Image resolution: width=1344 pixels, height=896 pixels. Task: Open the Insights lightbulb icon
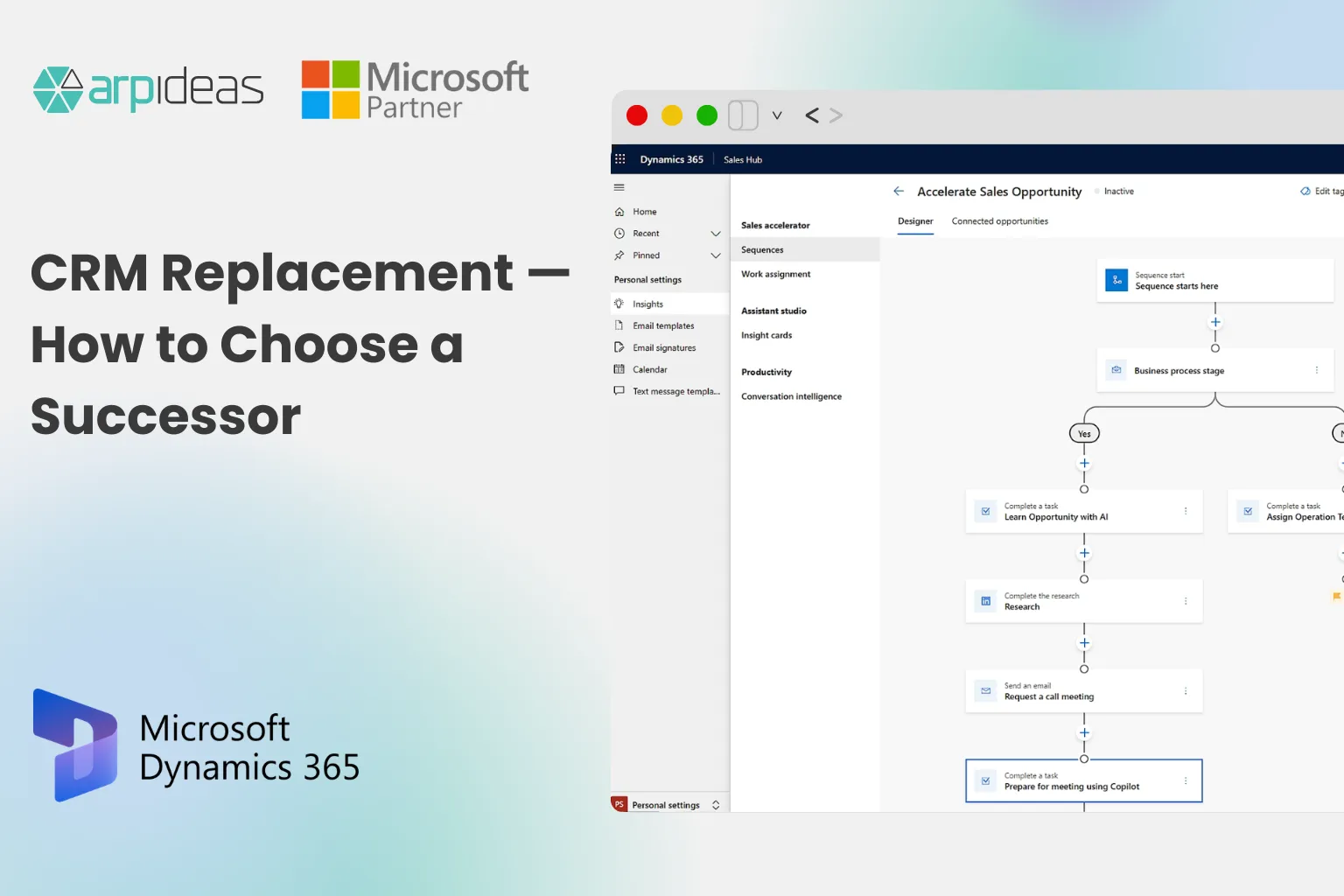tap(619, 304)
